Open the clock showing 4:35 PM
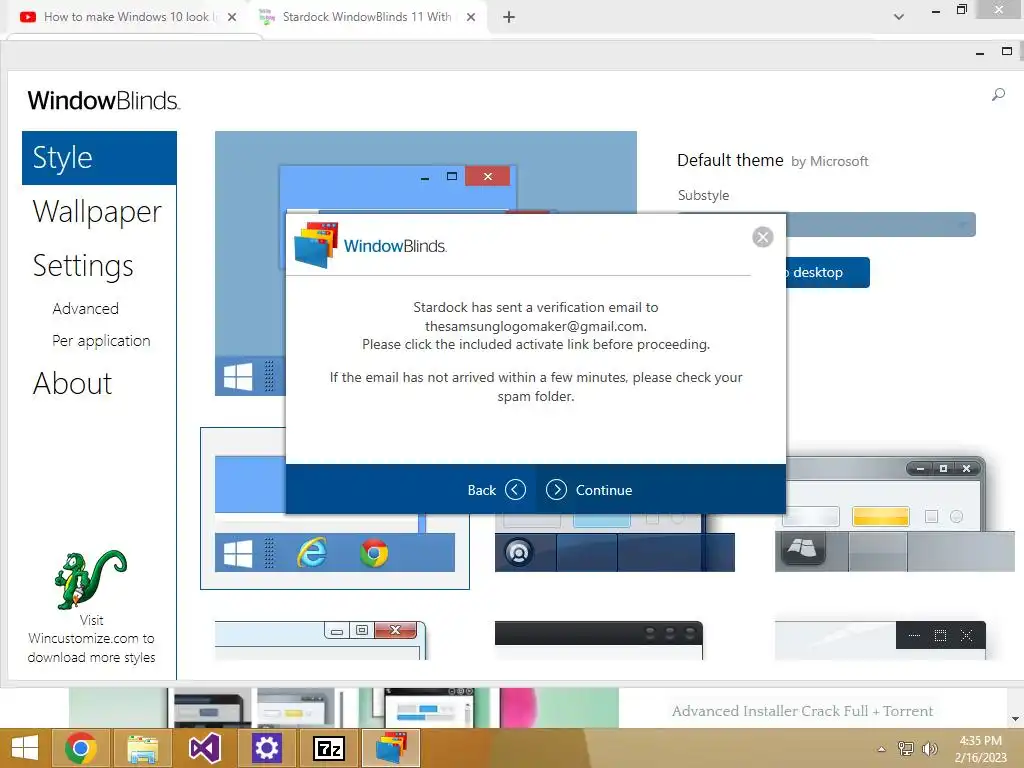Viewport: 1024px width, 768px height. pyautogui.click(x=980, y=749)
